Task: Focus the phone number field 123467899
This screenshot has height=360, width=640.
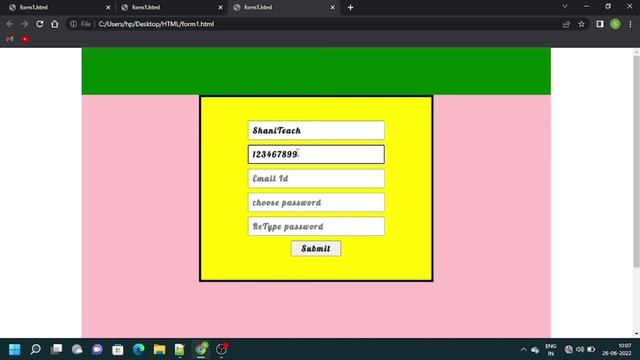Action: [x=316, y=154]
